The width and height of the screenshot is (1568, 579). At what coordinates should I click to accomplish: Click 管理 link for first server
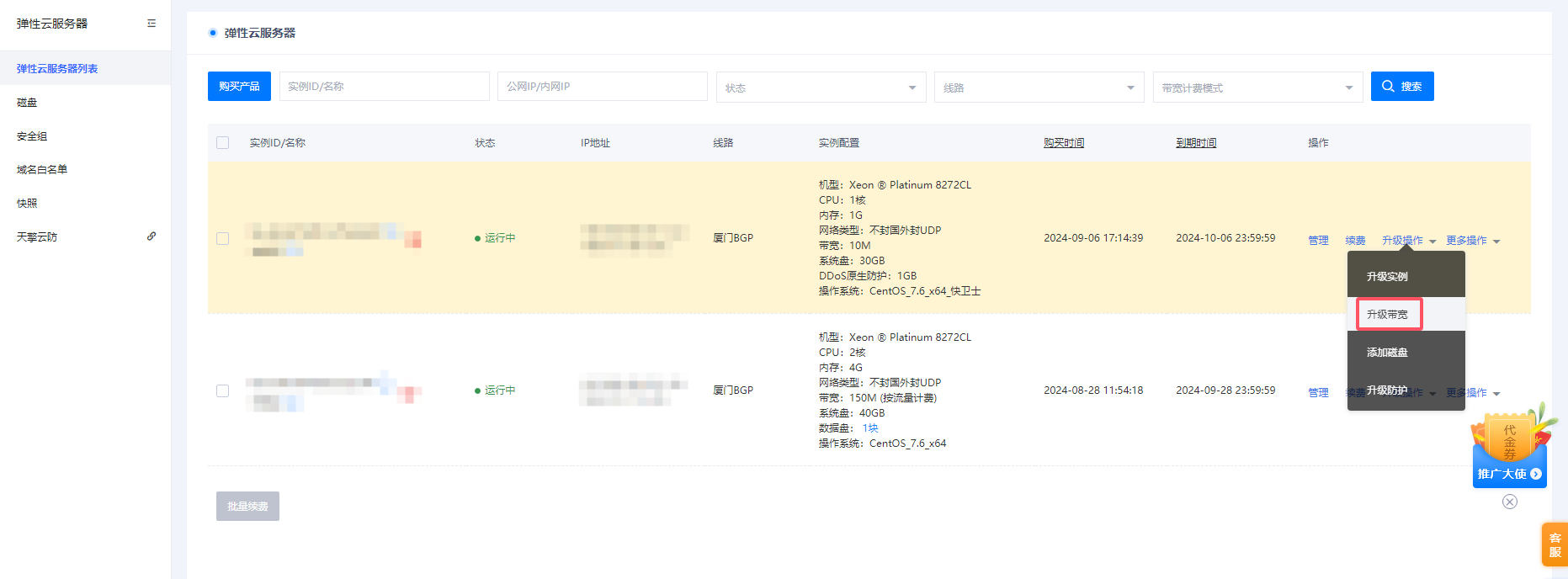click(1318, 241)
